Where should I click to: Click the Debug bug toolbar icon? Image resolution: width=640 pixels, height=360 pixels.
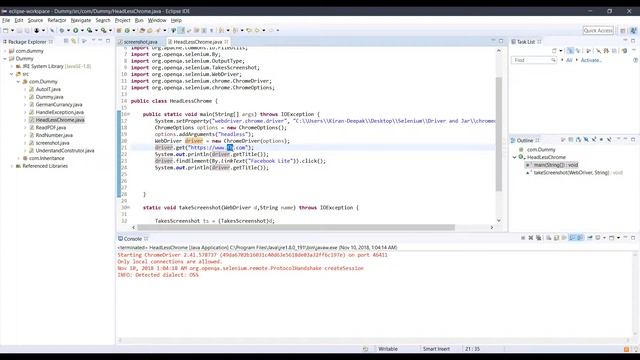click(62, 30)
